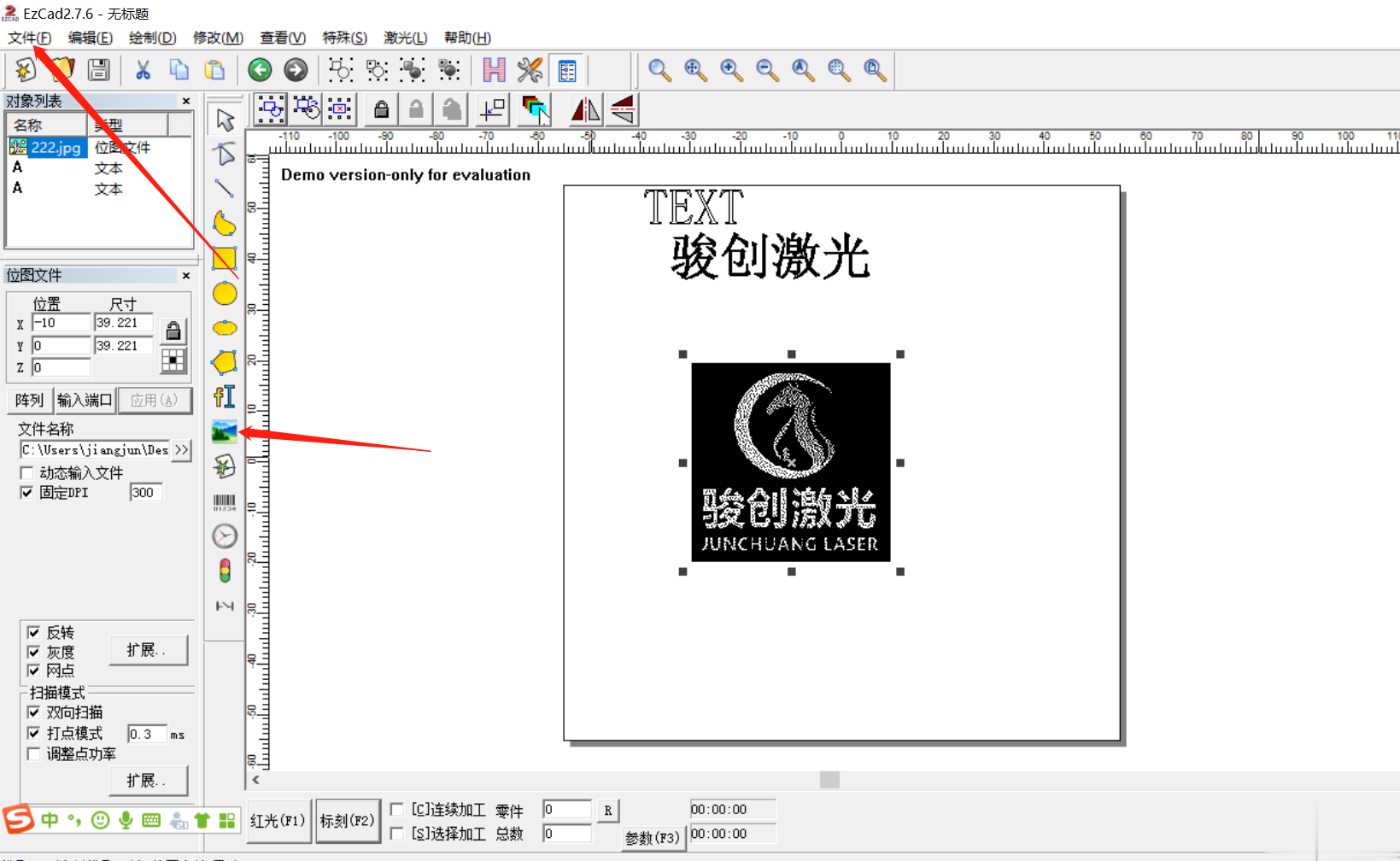Screen dimensions: 1400x861
Task: Click the Copy icon in toolbar
Action: (x=179, y=70)
